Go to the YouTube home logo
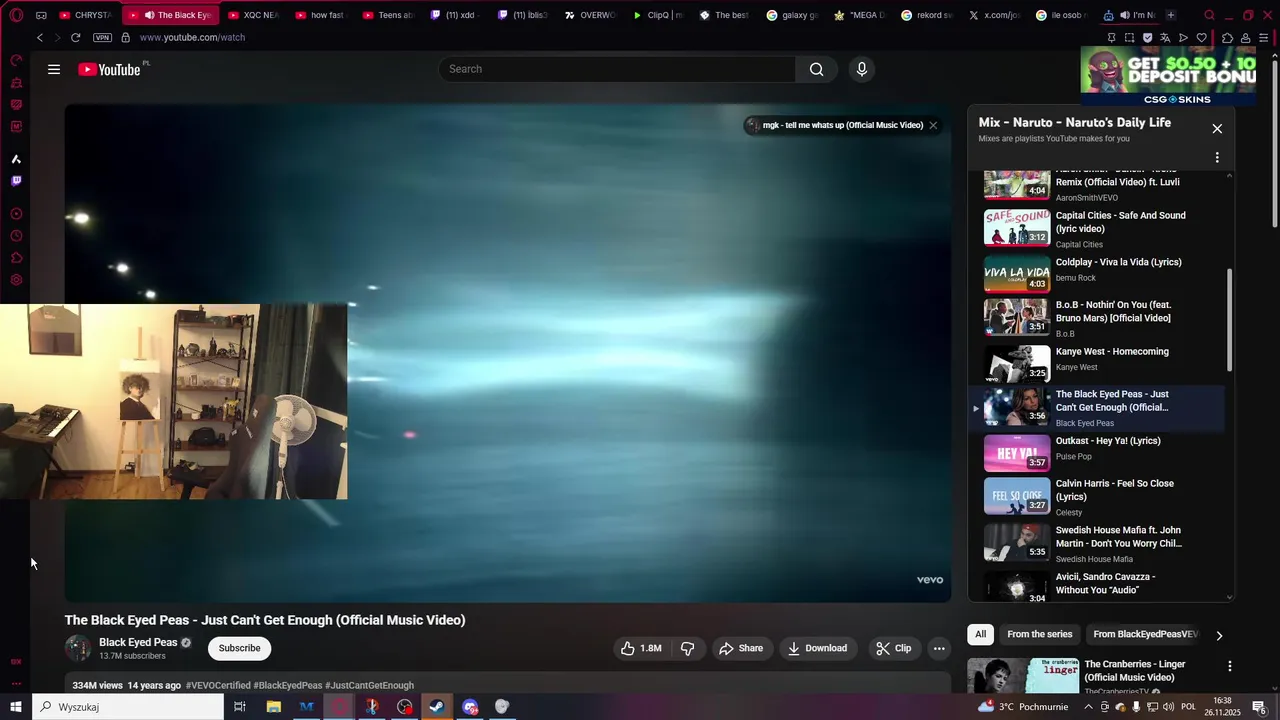The image size is (1280, 720). tap(109, 69)
